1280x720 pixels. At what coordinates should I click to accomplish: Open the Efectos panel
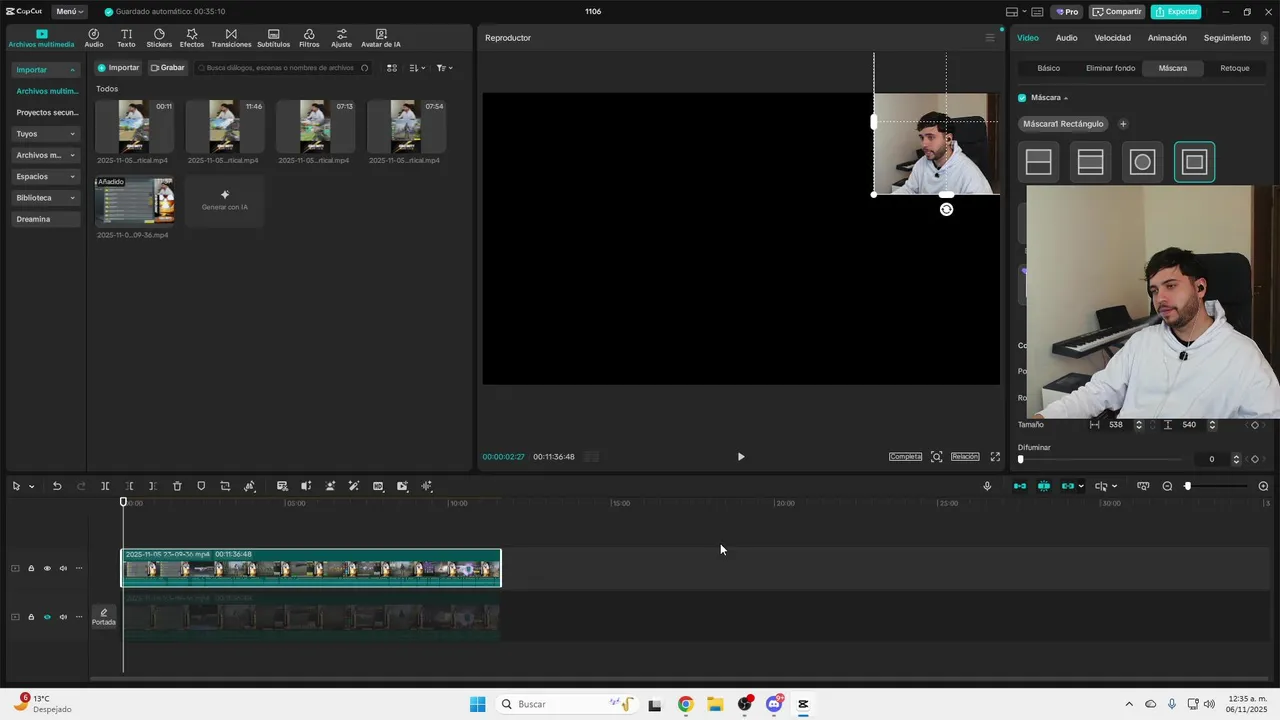192,38
